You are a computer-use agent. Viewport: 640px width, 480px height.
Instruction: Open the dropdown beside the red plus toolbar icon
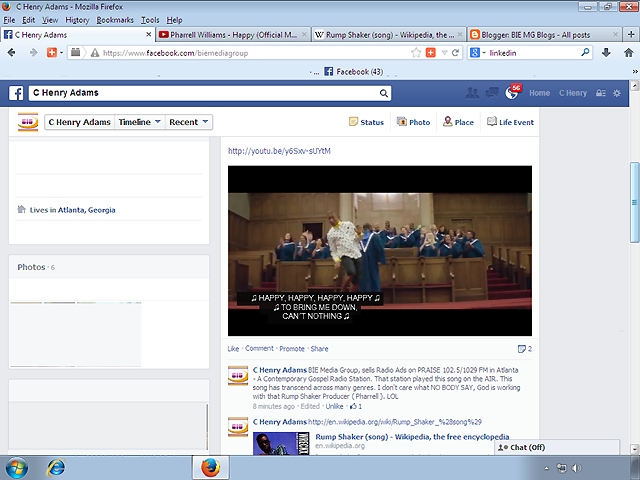(62, 52)
